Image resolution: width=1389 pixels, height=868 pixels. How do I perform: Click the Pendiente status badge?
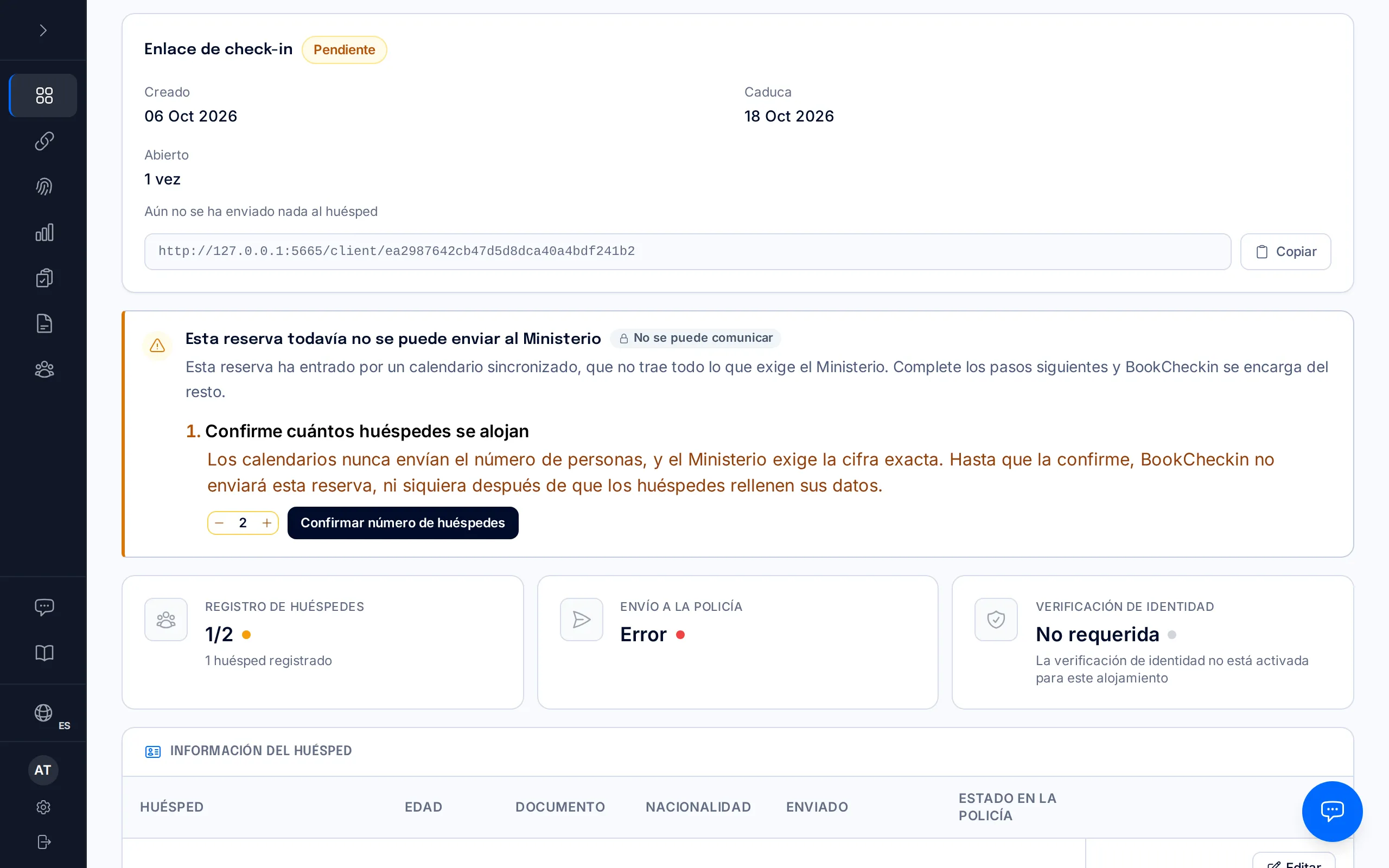tap(345, 50)
